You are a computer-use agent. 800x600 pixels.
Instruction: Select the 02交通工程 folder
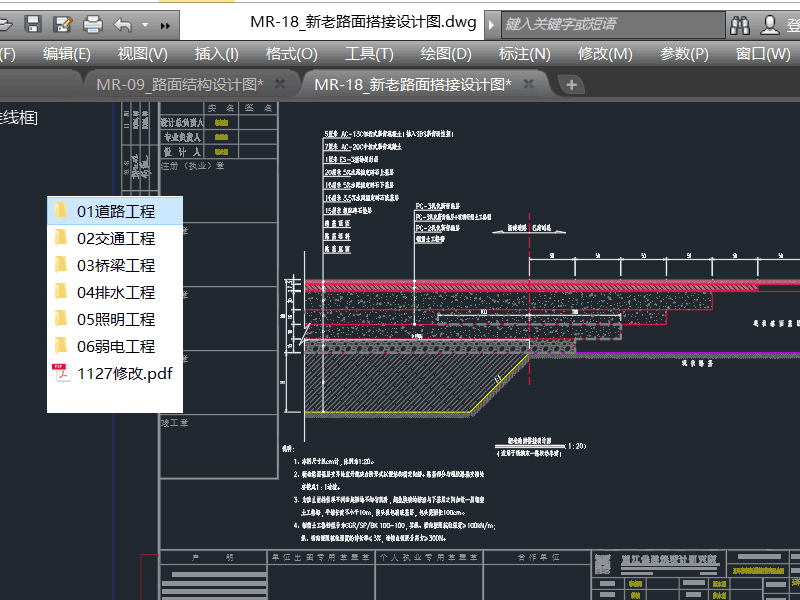(x=115, y=238)
